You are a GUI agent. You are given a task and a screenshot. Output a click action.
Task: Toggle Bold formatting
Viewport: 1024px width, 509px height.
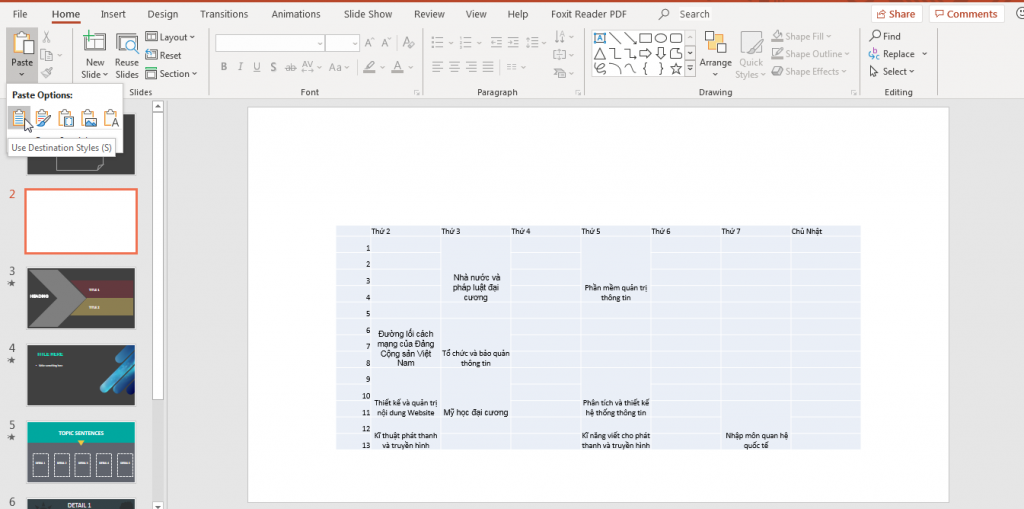(x=224, y=67)
